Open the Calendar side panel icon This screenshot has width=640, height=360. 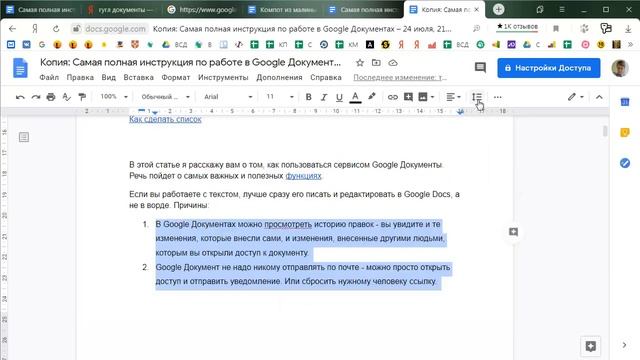pos(625,102)
